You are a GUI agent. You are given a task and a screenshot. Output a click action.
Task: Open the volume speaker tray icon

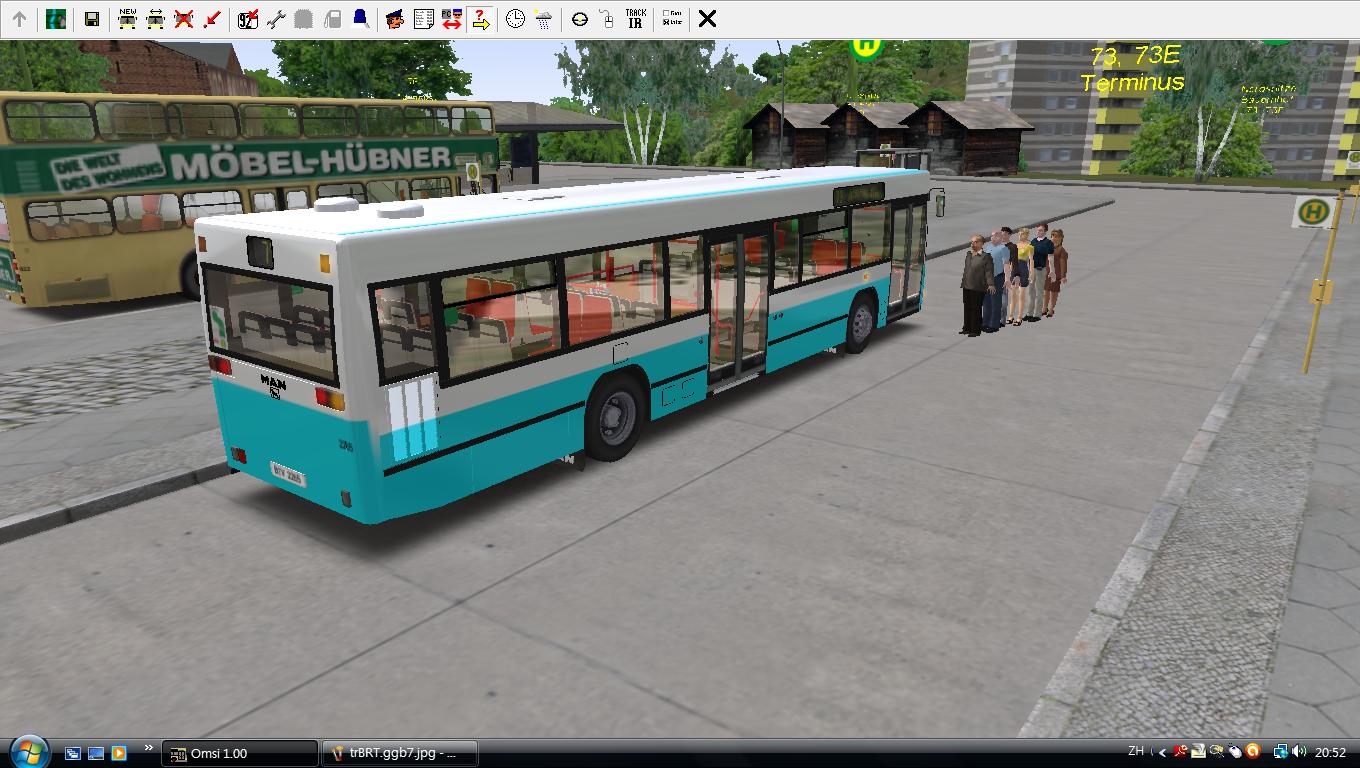1299,752
